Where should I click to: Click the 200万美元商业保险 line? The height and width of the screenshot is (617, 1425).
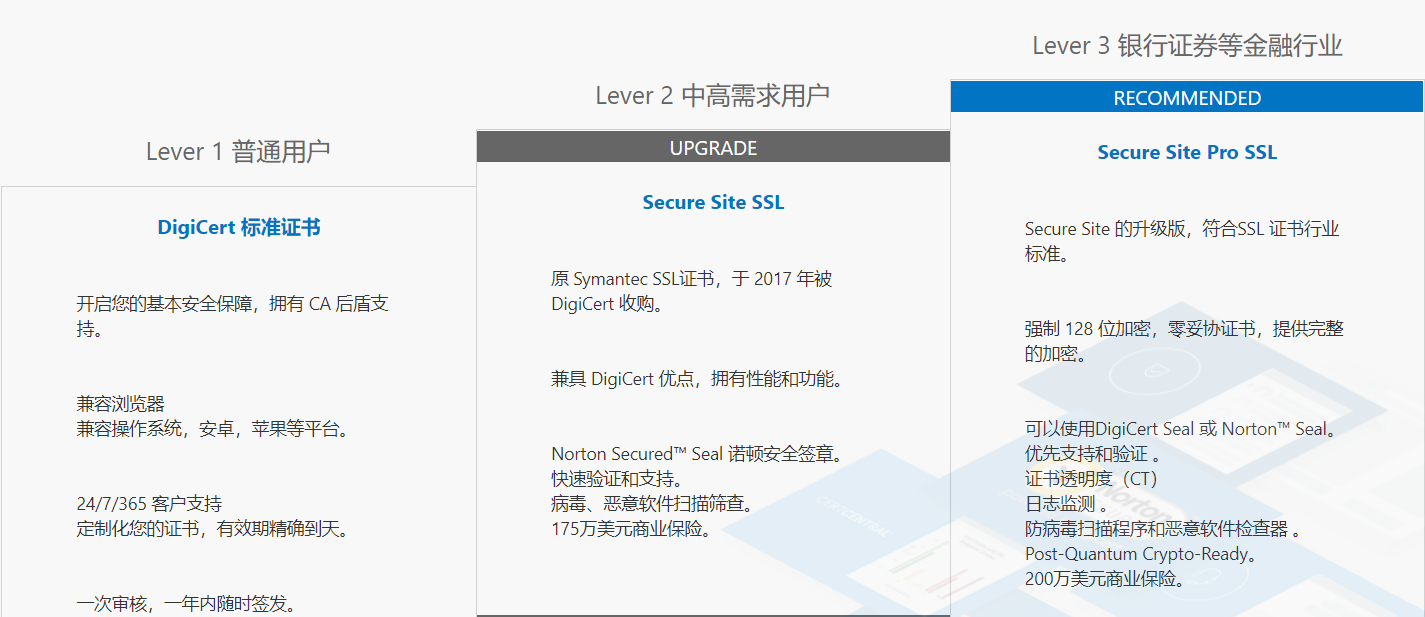1104,579
